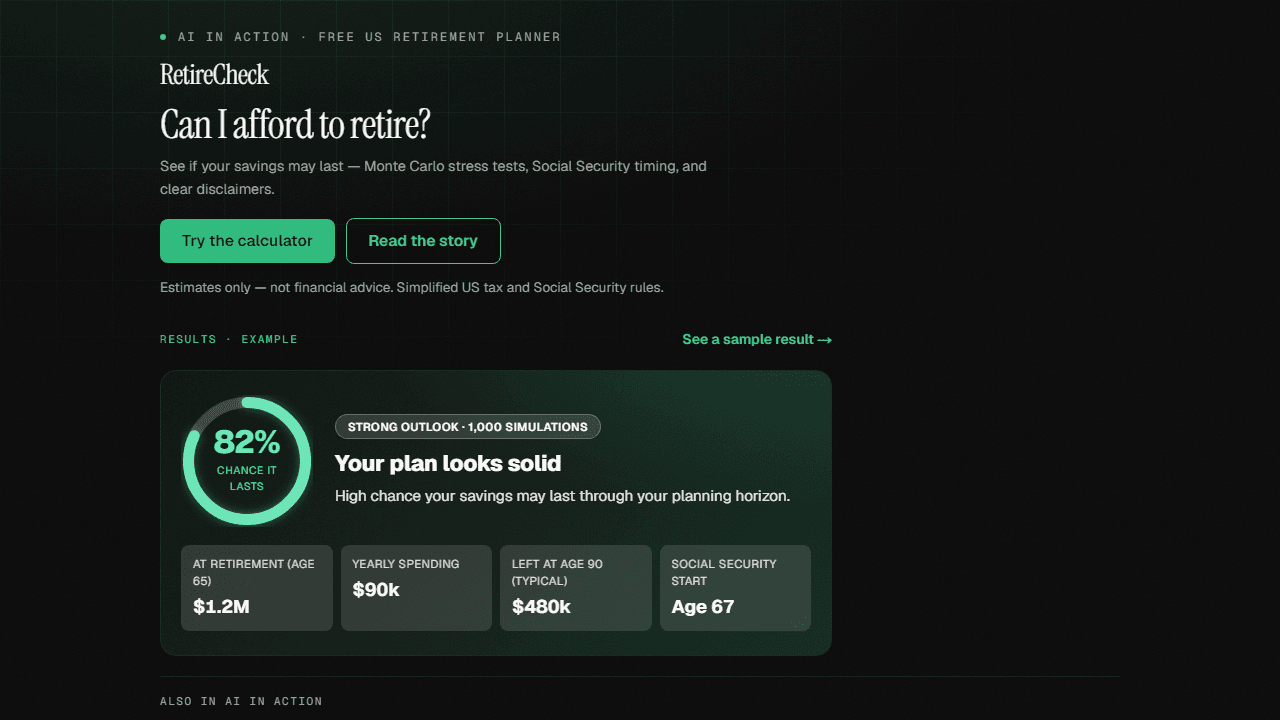Open the Read the story button

pos(423,241)
